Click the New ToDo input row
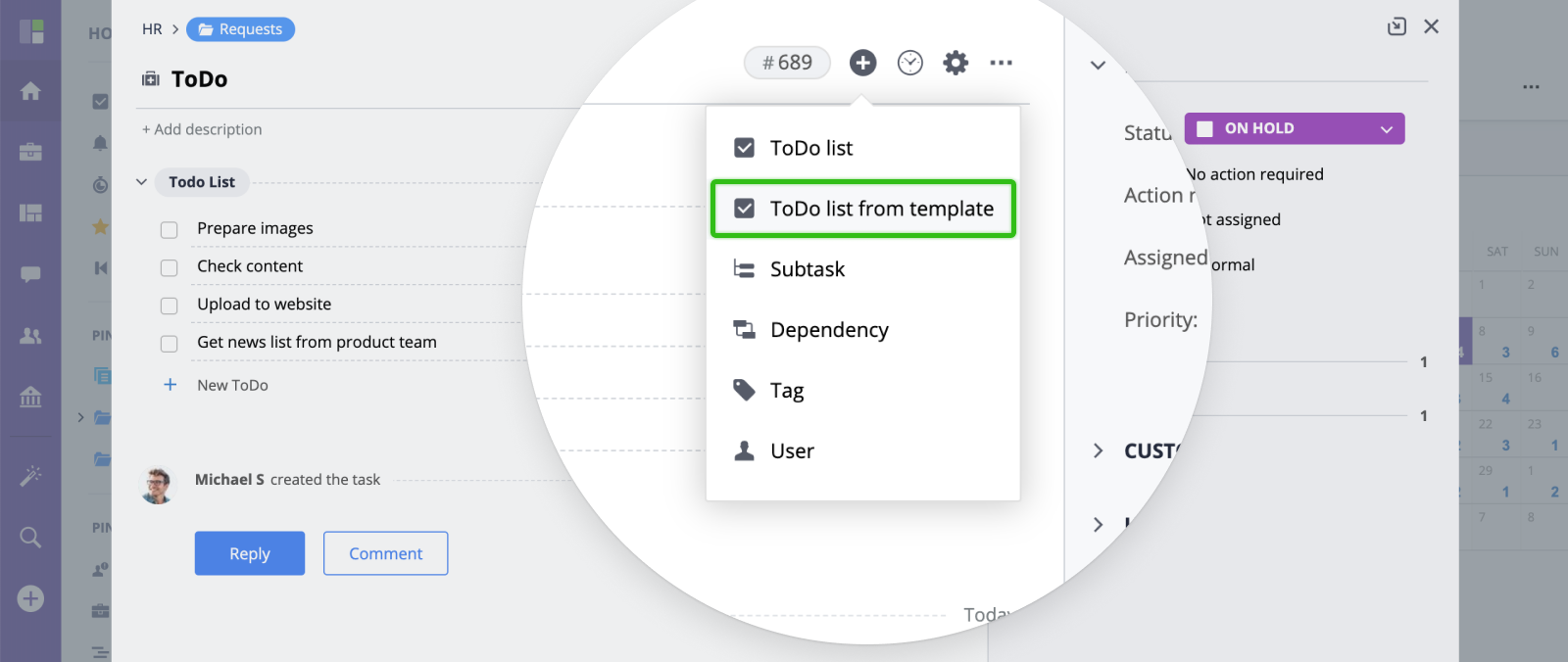The image size is (1568, 662). [x=233, y=385]
